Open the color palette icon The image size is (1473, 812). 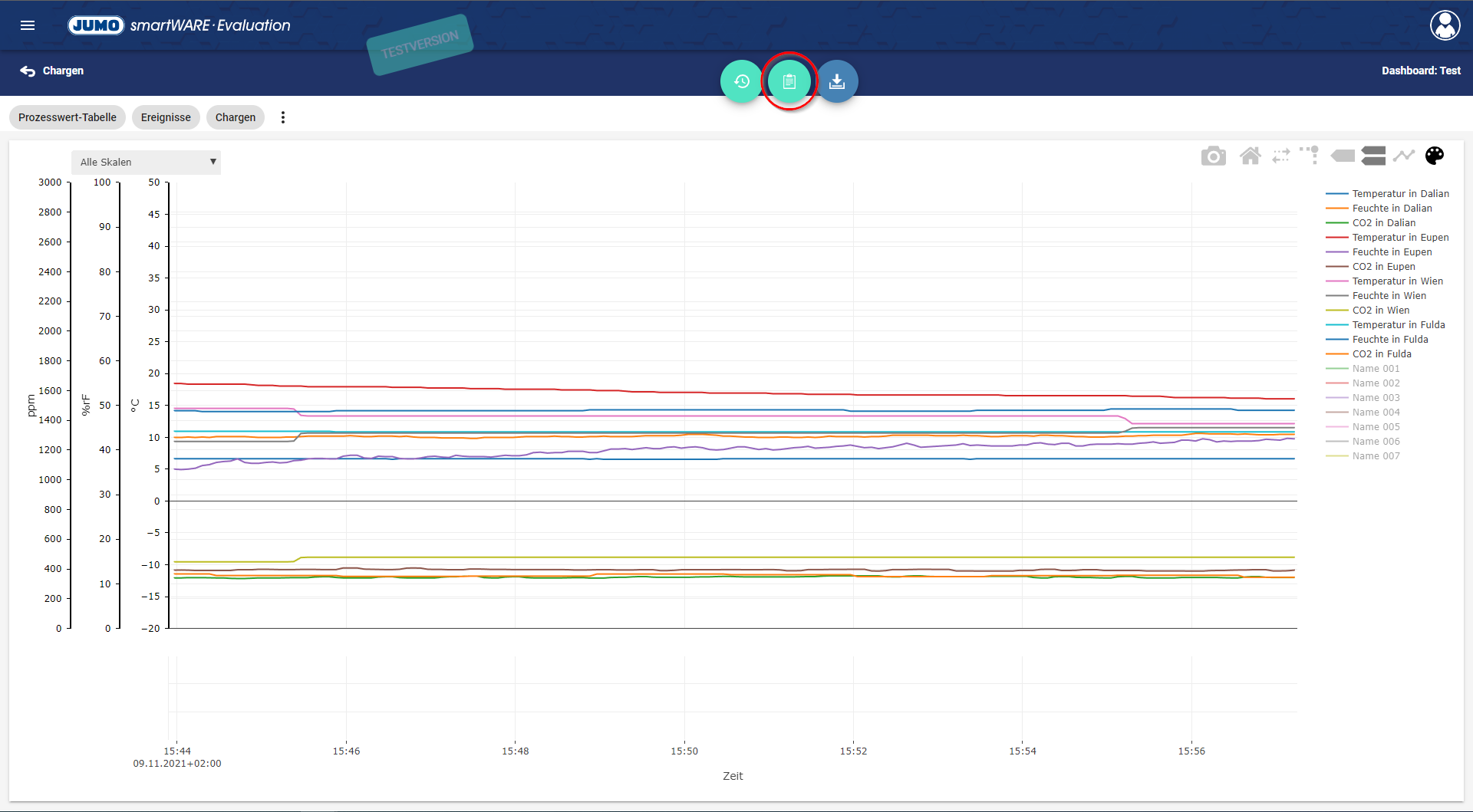pyautogui.click(x=1435, y=156)
